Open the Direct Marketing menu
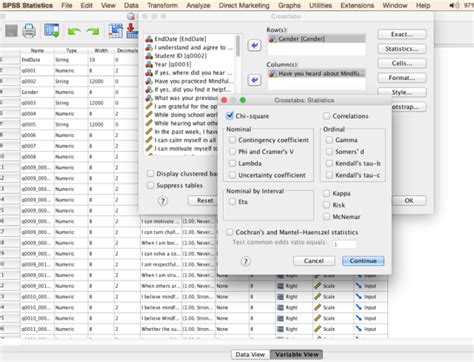474x362 pixels. [244, 5]
